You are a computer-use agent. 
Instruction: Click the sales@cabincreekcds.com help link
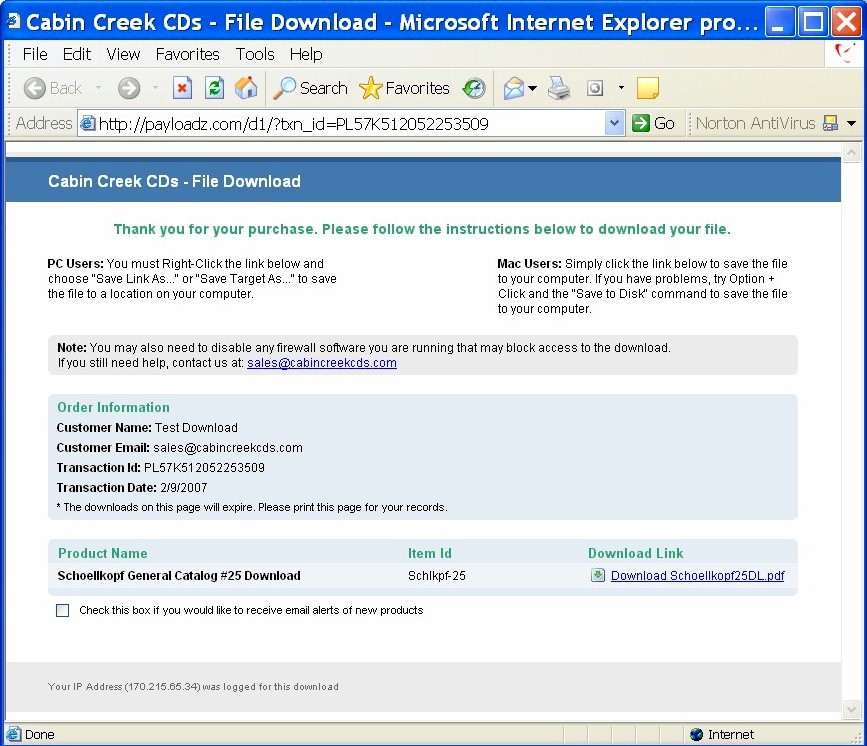pyautogui.click(x=322, y=363)
